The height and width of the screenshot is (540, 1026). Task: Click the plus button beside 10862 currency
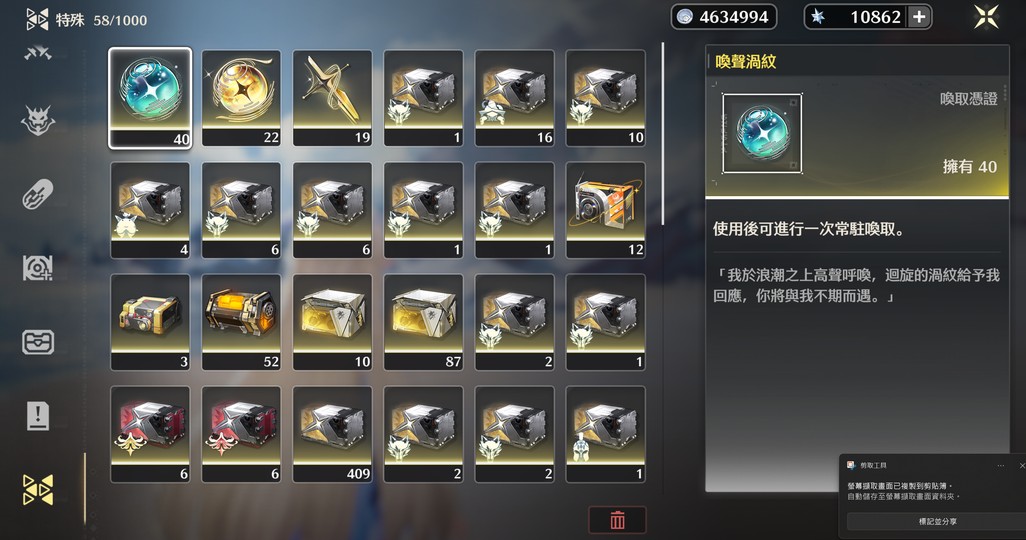tap(919, 17)
